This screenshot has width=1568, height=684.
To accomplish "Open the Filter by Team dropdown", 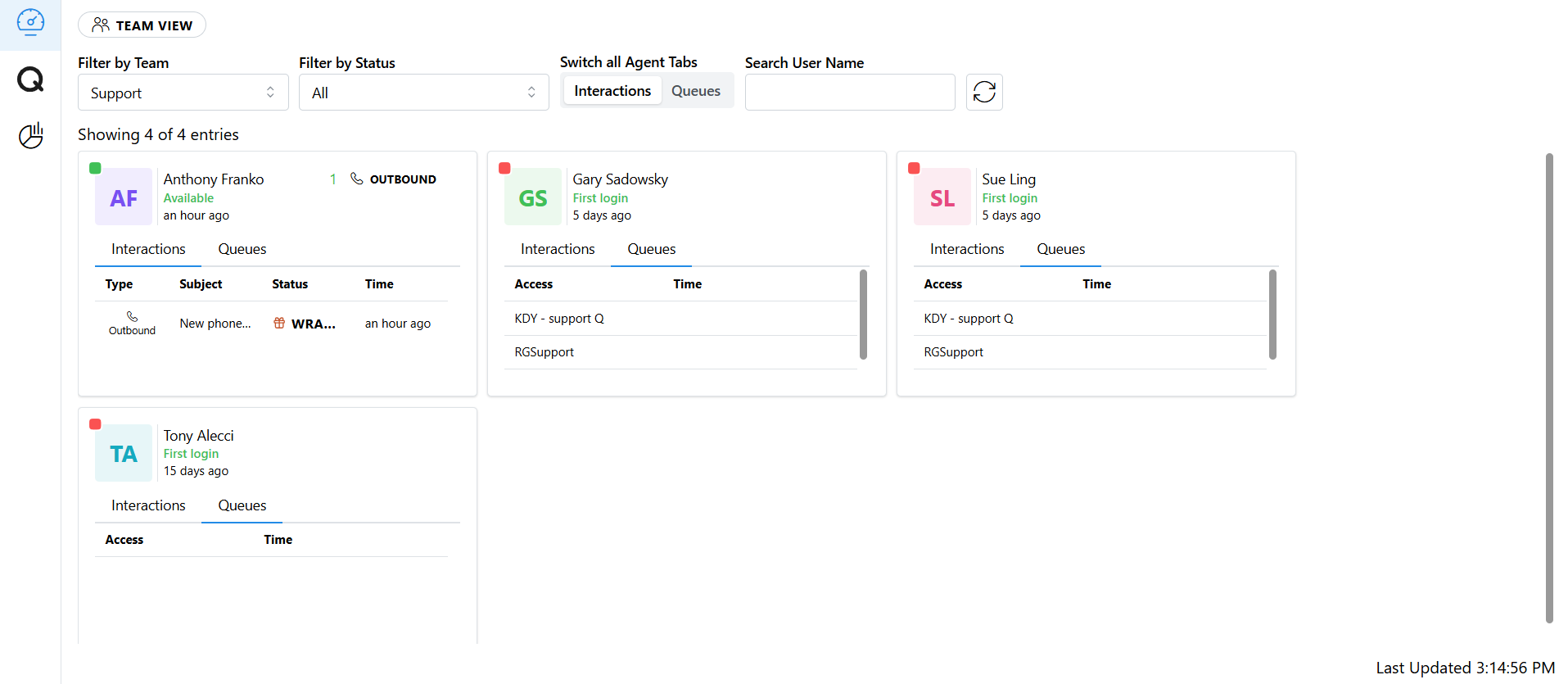I will [x=183, y=93].
